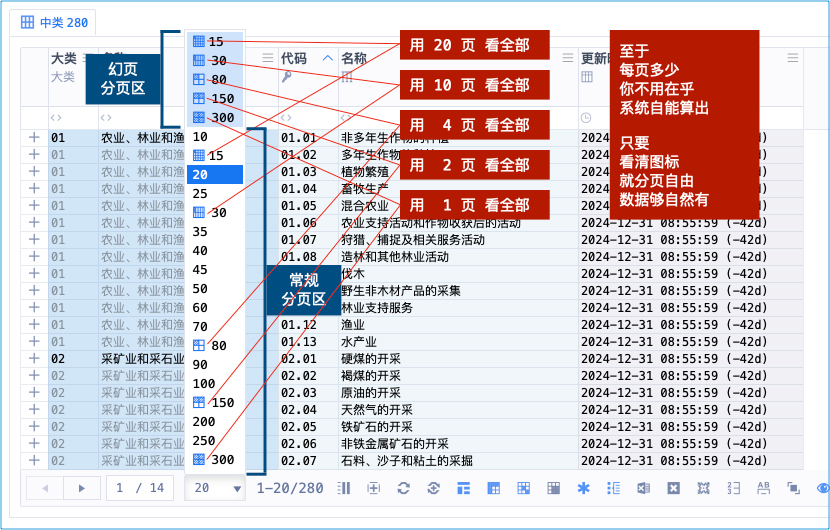Image resolution: width=830 pixels, height=530 pixels.
Task: Click the blue asterisk icon in toolbar
Action: pyautogui.click(x=583, y=488)
